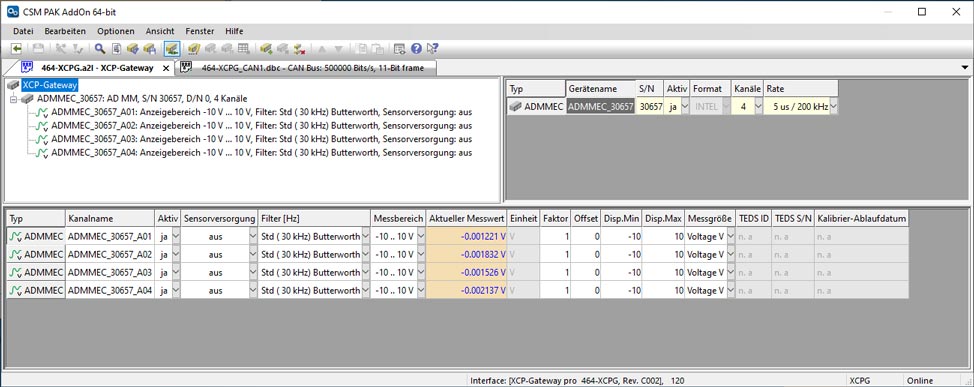Click the context help cursor icon
This screenshot has width=974, height=387.
pos(433,48)
